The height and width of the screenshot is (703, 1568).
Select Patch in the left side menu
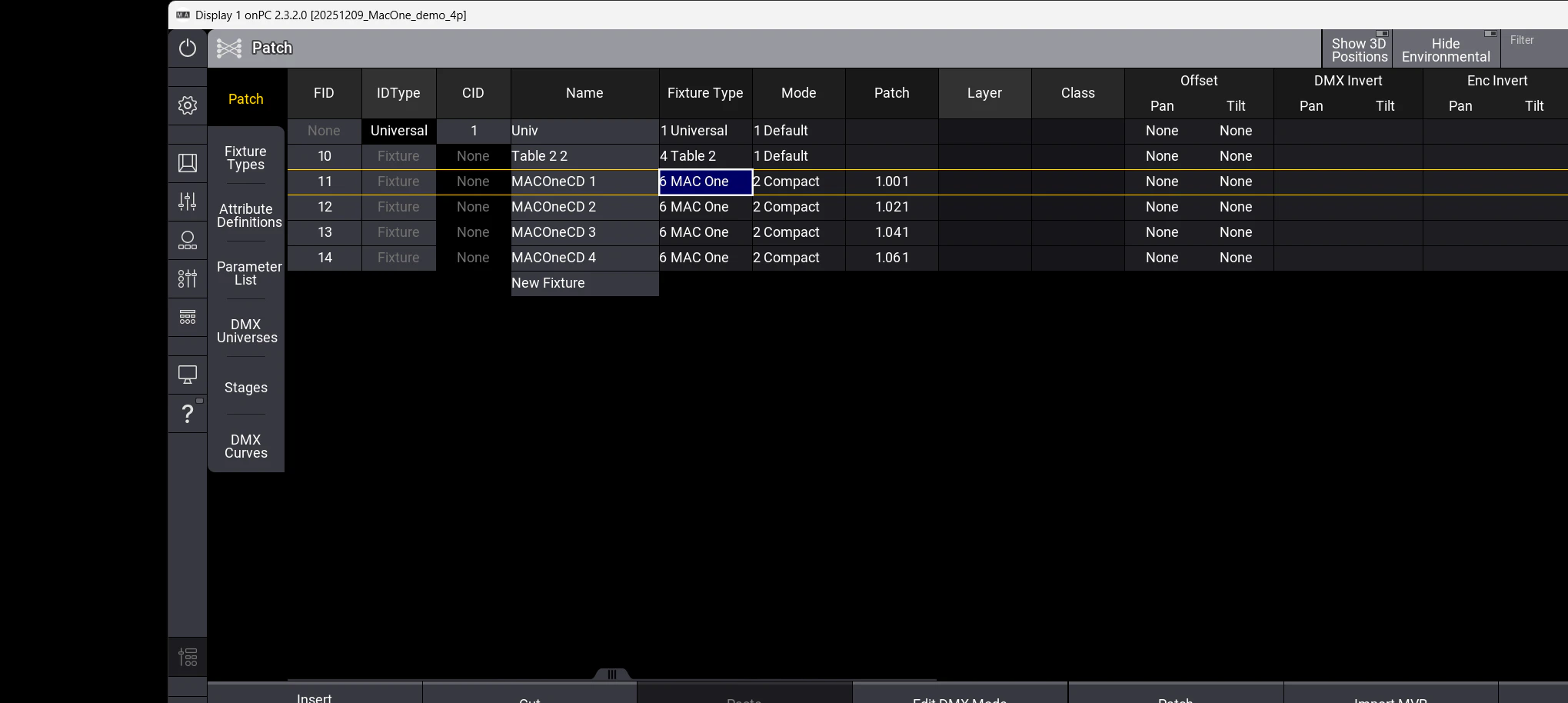point(246,99)
